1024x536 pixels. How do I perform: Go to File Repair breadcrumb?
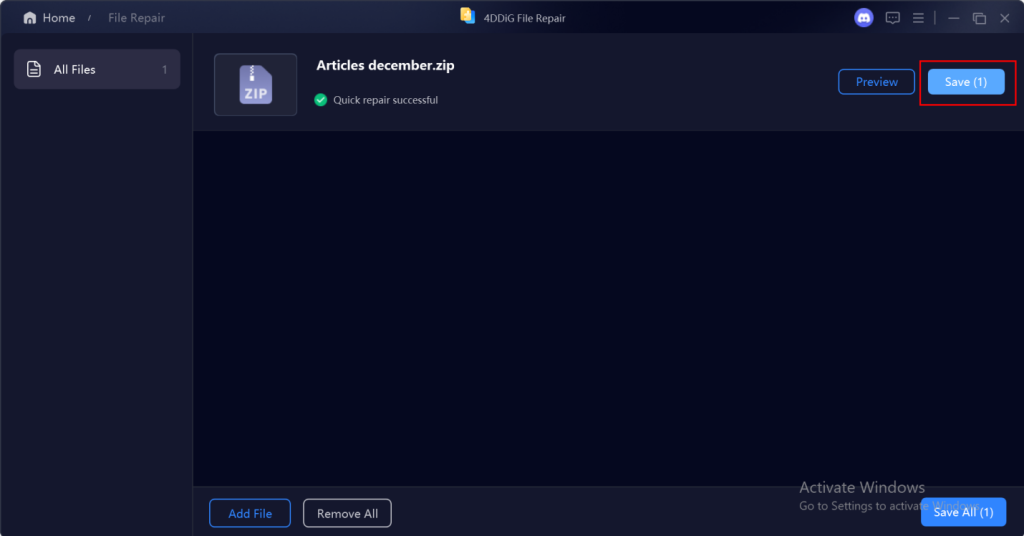click(x=136, y=18)
